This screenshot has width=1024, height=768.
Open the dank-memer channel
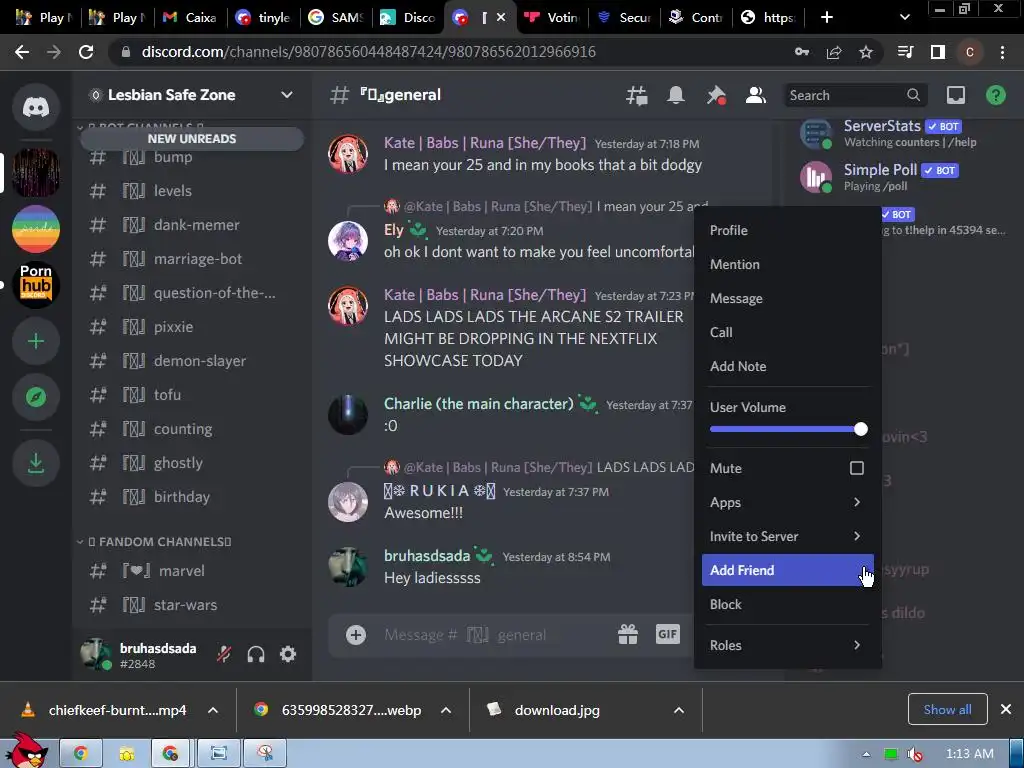click(x=192, y=225)
